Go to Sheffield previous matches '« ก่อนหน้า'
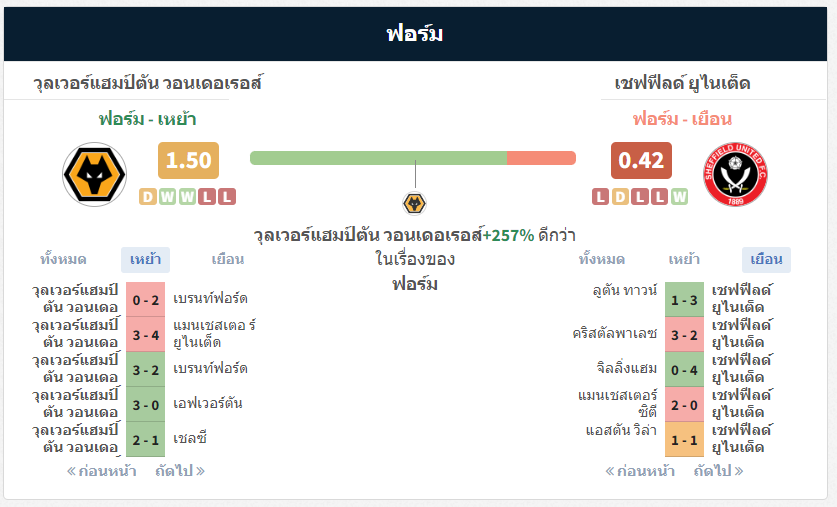This screenshot has width=837, height=507. click(640, 471)
